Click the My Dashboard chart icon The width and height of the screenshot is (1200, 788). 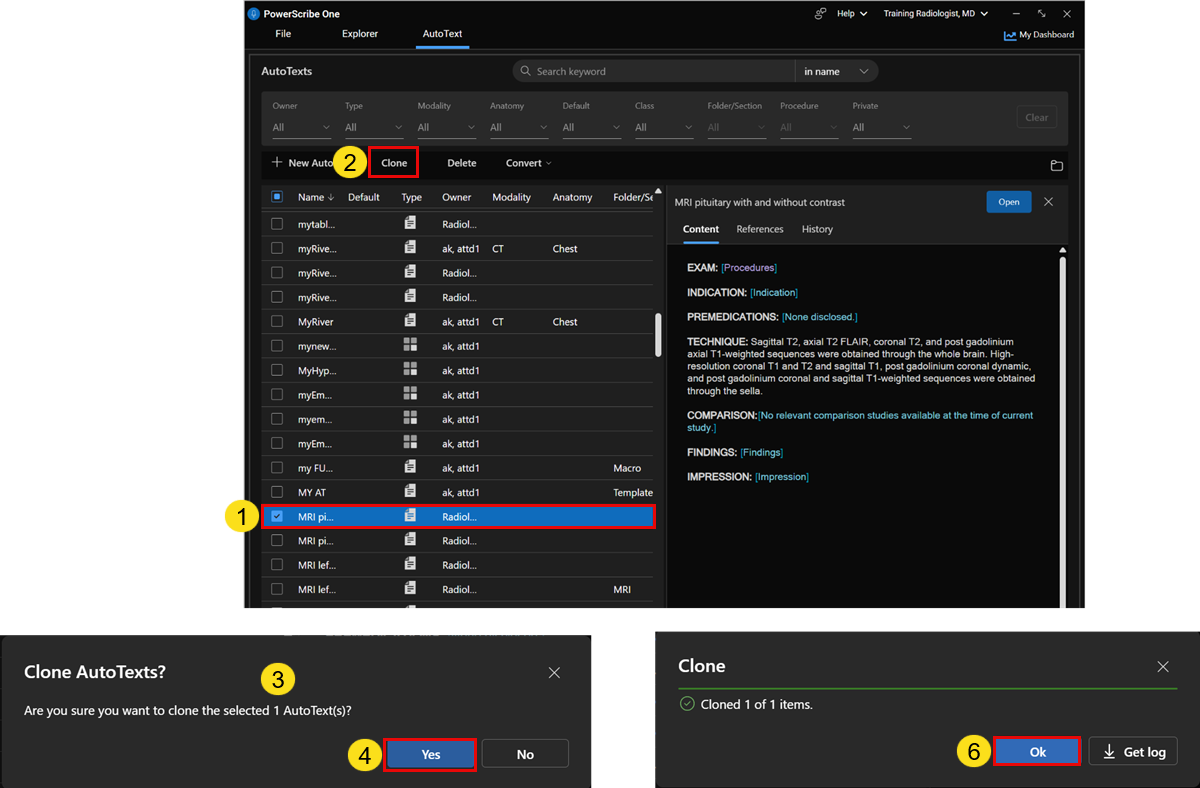(x=1010, y=35)
